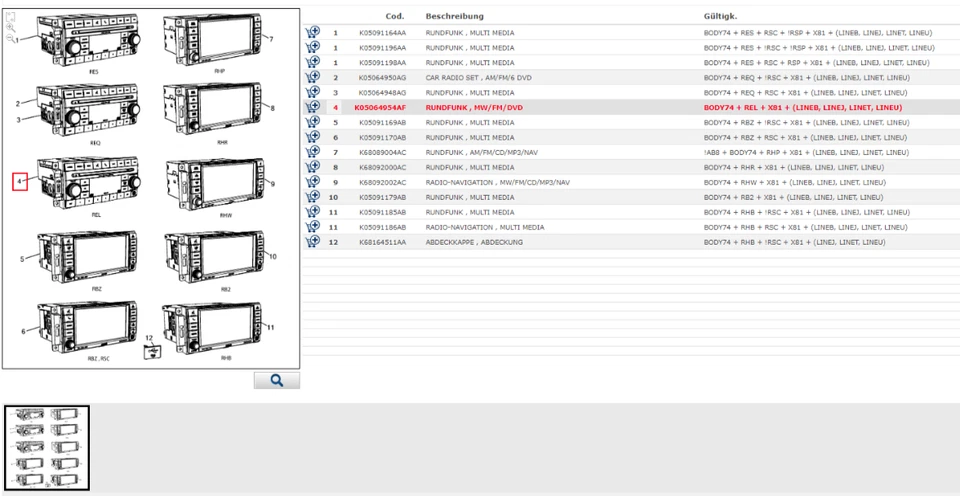Click callout number 7 in the diagram
This screenshot has height=496, width=960.
[272, 39]
